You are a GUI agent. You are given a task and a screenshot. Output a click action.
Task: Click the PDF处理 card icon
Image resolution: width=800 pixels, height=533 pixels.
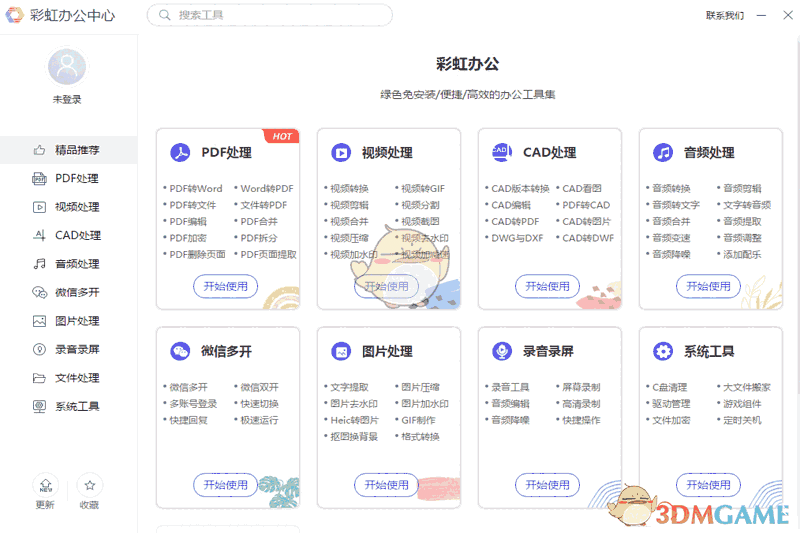click(x=180, y=153)
